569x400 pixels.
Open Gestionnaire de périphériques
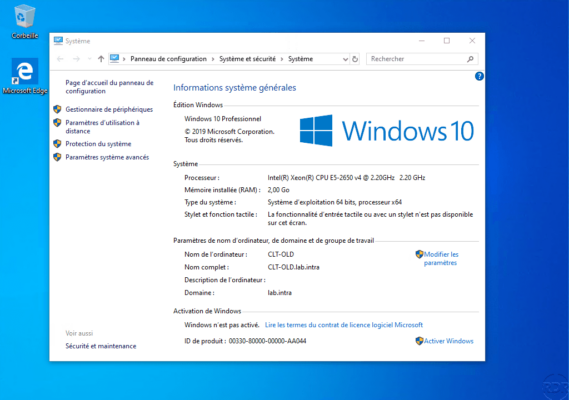tap(109, 109)
